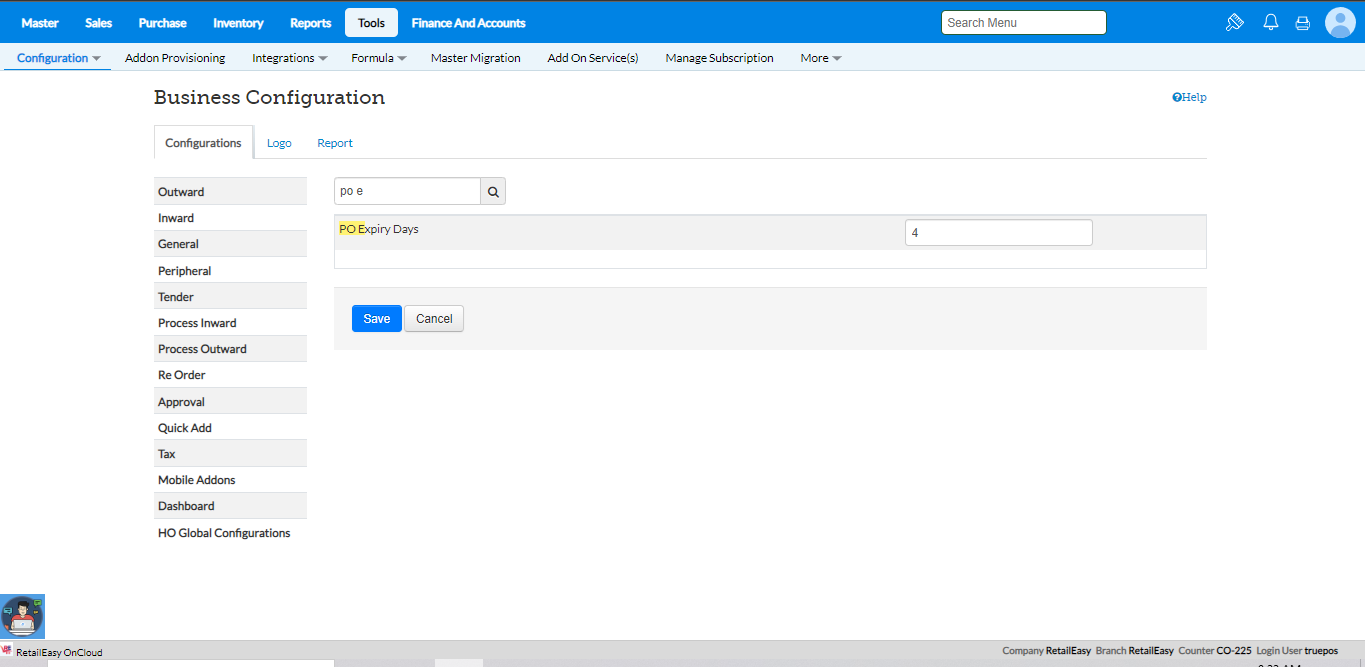
Task: Go to Addon Provisioning
Action: (175, 58)
